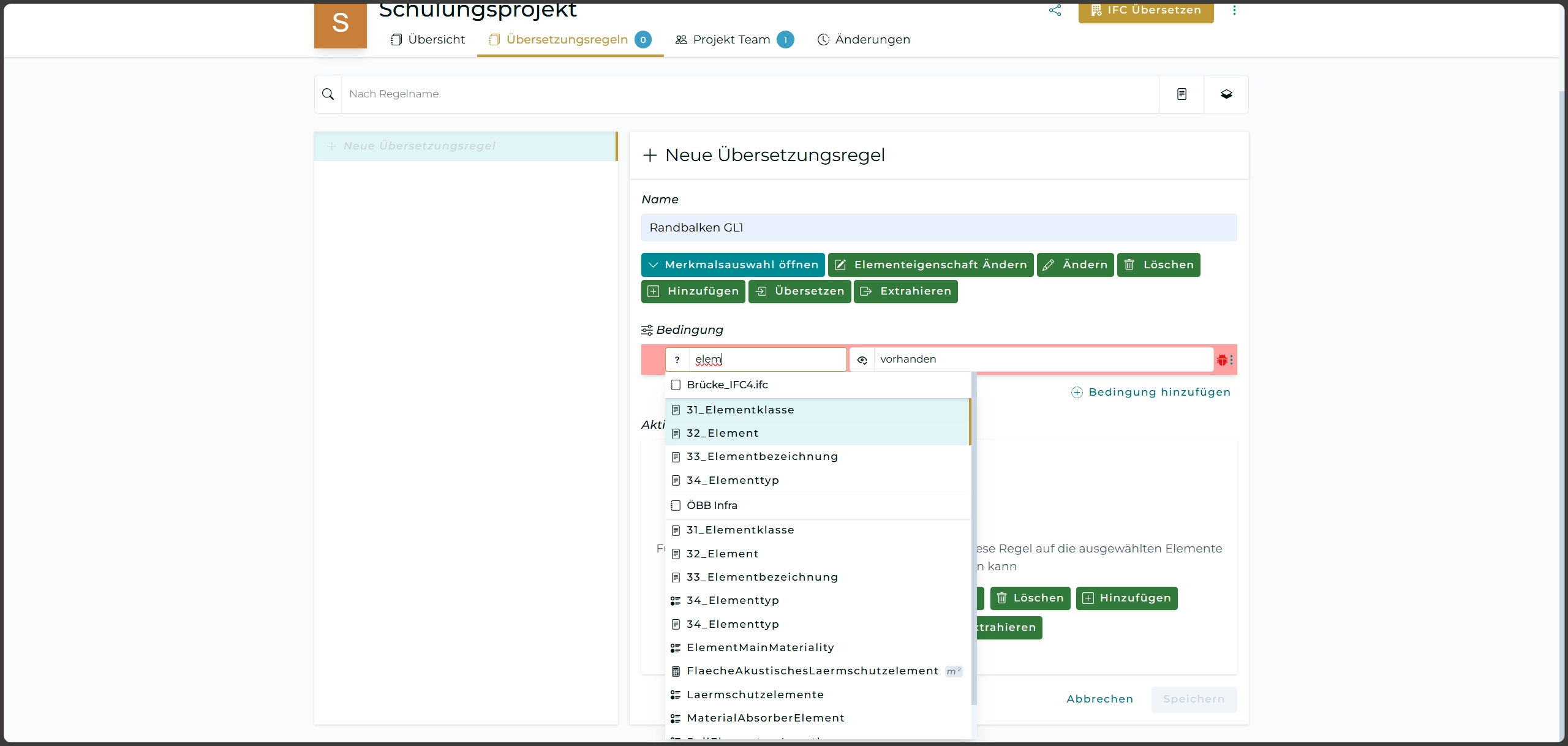Collapse the ÖBB Infra group header
This screenshot has width=1568, height=746.
tap(712, 505)
